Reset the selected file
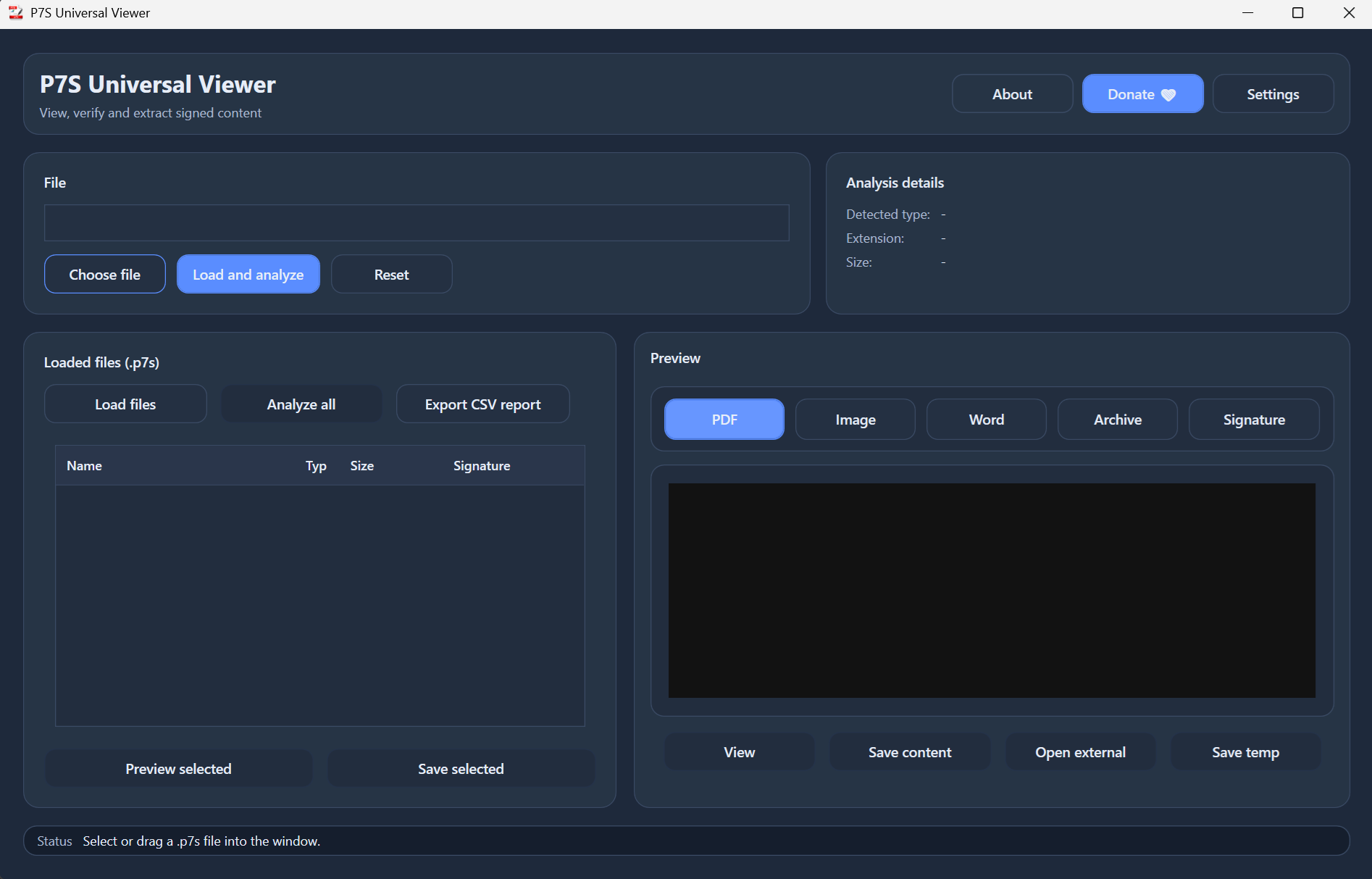This screenshot has width=1372, height=879. click(391, 275)
